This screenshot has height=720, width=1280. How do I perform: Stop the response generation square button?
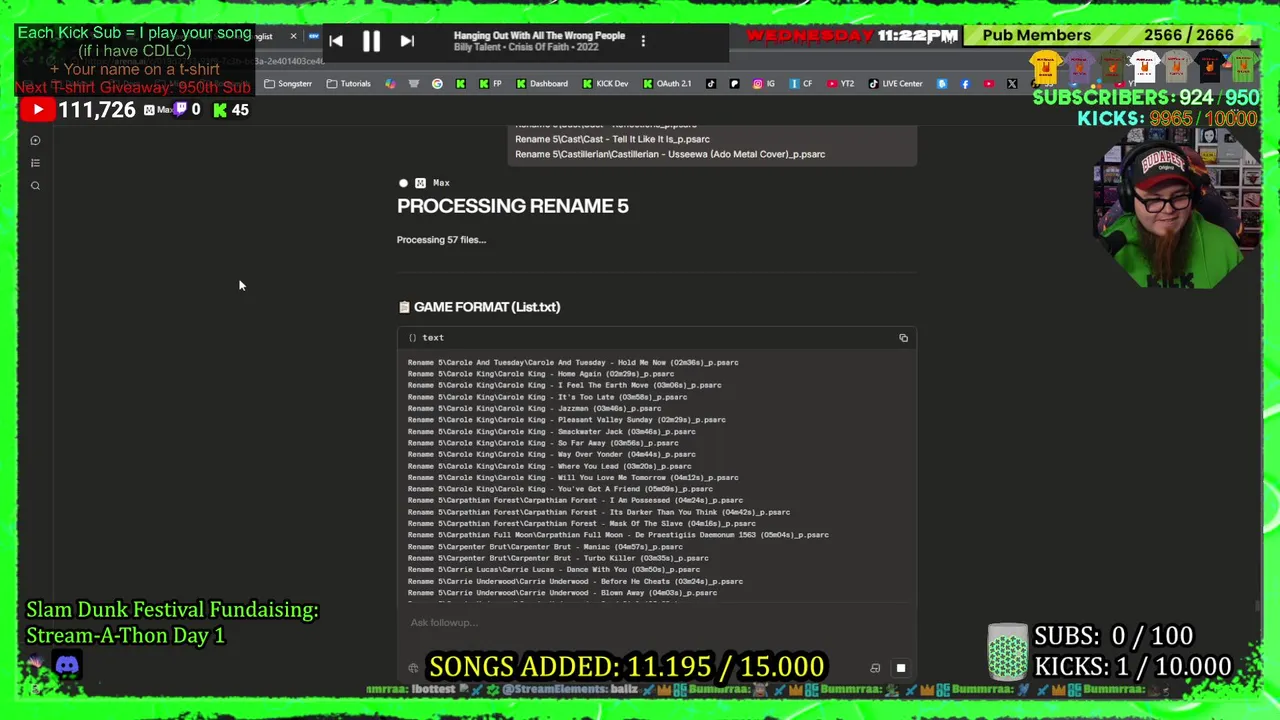click(x=900, y=668)
